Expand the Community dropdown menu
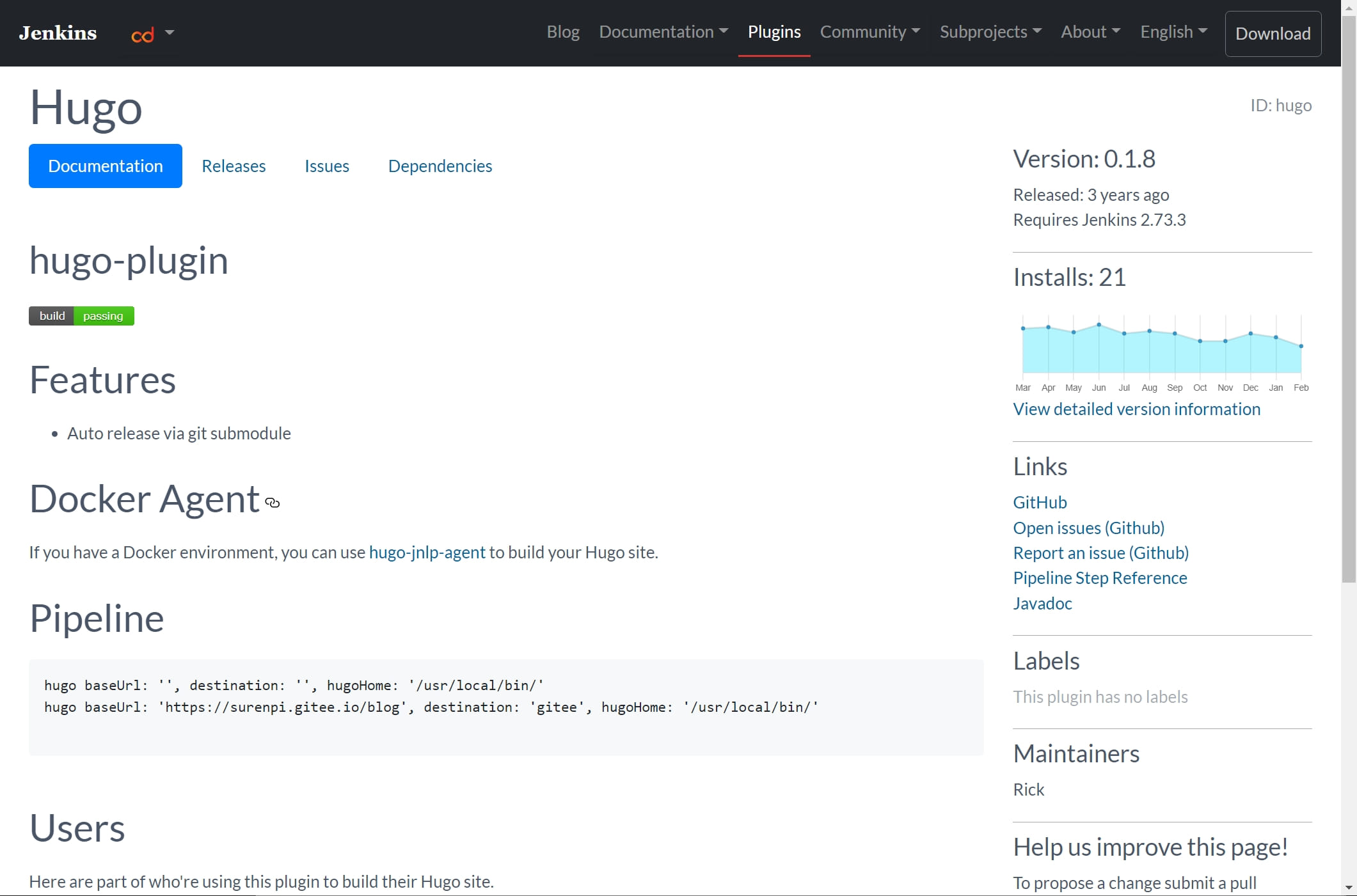Image resolution: width=1357 pixels, height=896 pixels. pyautogui.click(x=870, y=32)
